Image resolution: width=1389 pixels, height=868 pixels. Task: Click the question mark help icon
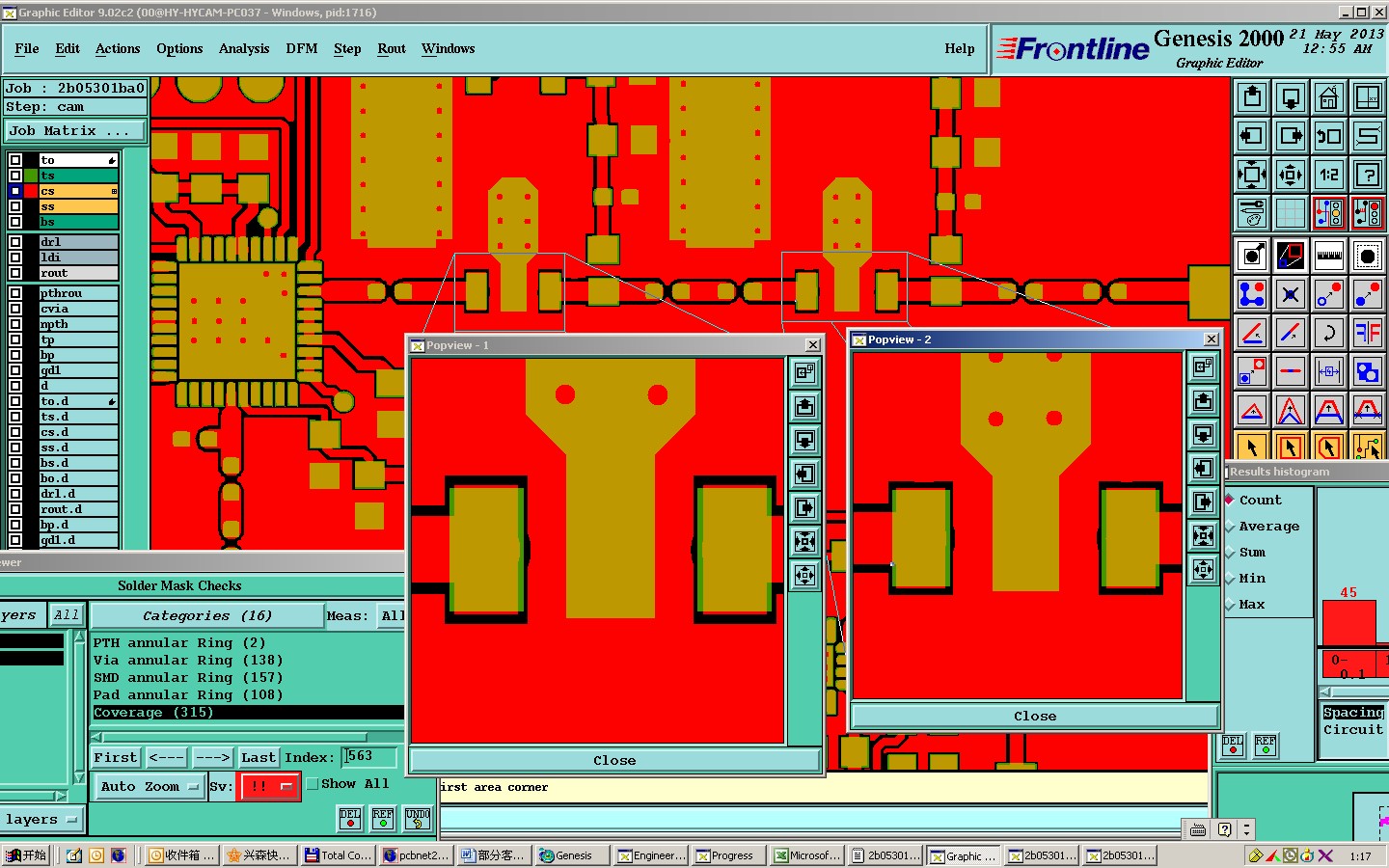point(1368,175)
